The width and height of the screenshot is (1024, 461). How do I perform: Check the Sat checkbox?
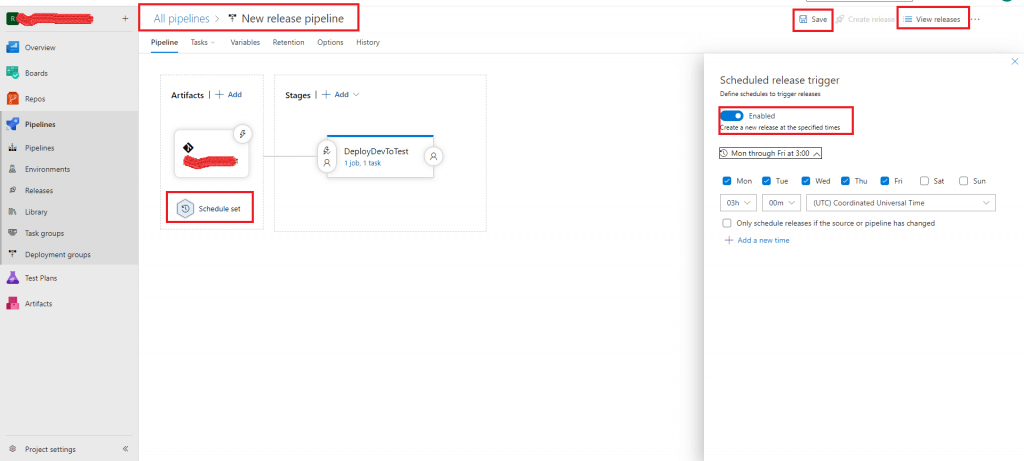coord(924,181)
